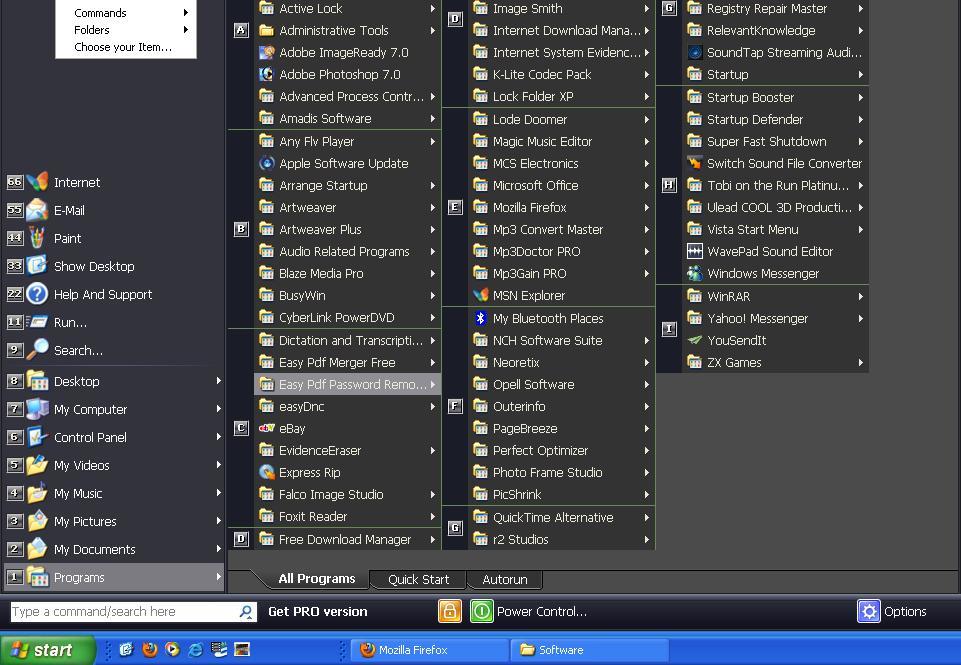Viewport: 961px width, 665px height.
Task: Select Choose your Item... menu entry
Action: pos(123,47)
